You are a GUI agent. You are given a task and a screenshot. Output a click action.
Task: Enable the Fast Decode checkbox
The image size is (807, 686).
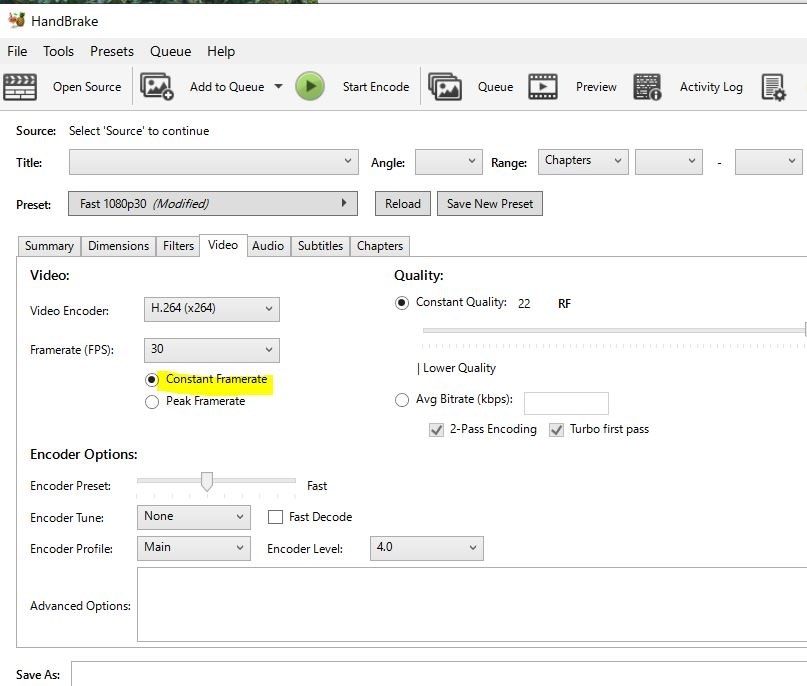pos(275,517)
